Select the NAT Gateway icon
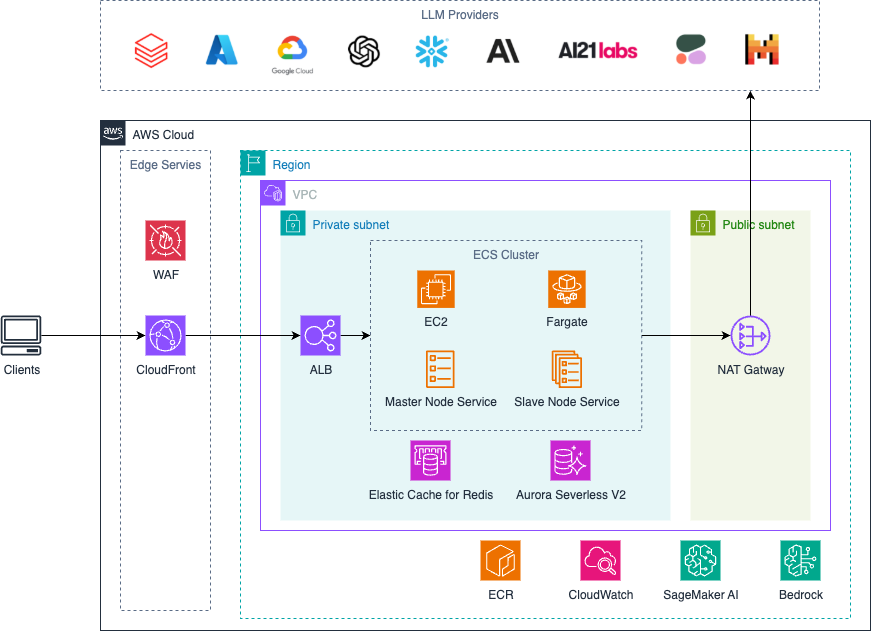871x632 pixels. pyautogui.click(x=750, y=336)
